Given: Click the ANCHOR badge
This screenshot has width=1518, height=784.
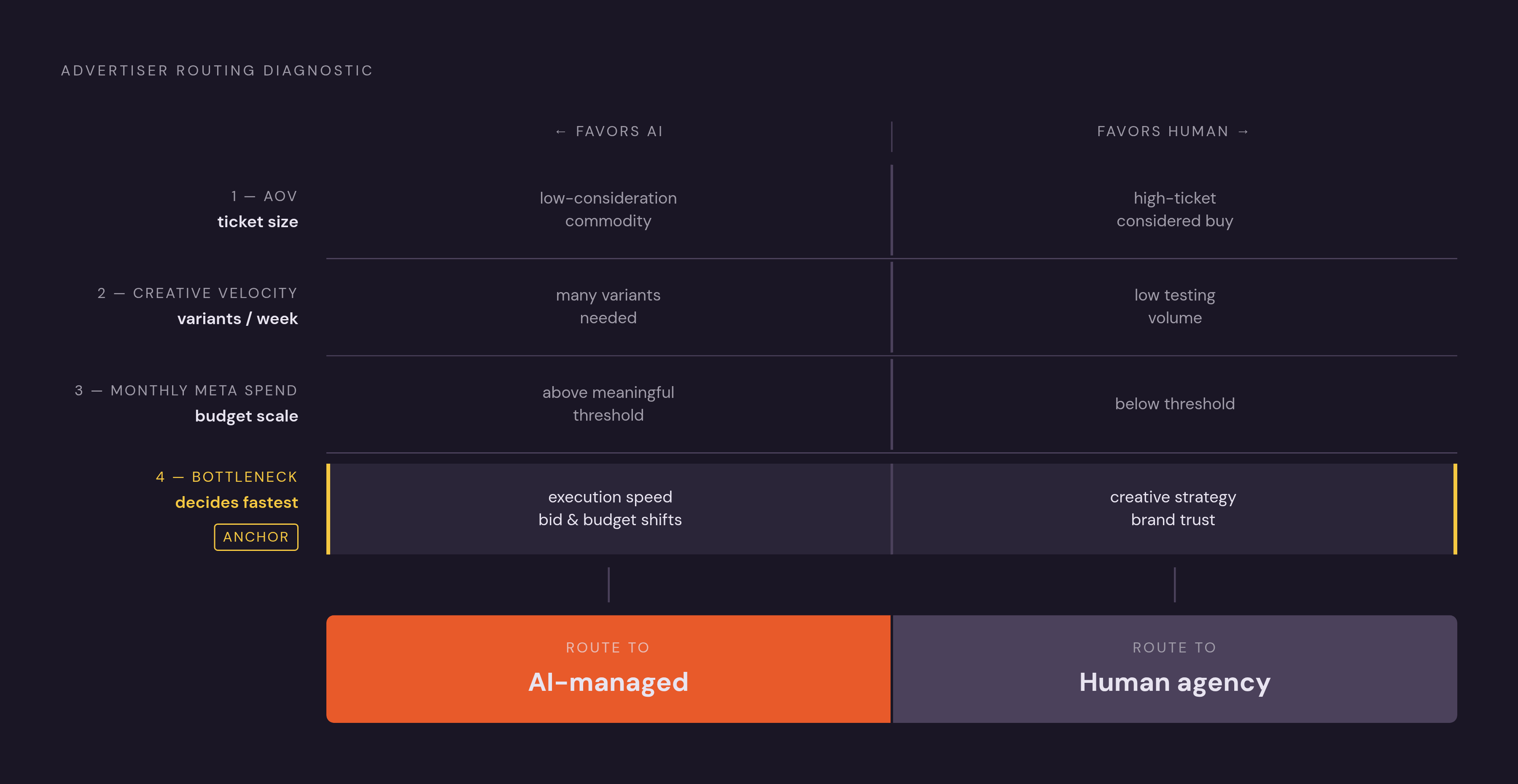Looking at the screenshot, I should (x=256, y=537).
